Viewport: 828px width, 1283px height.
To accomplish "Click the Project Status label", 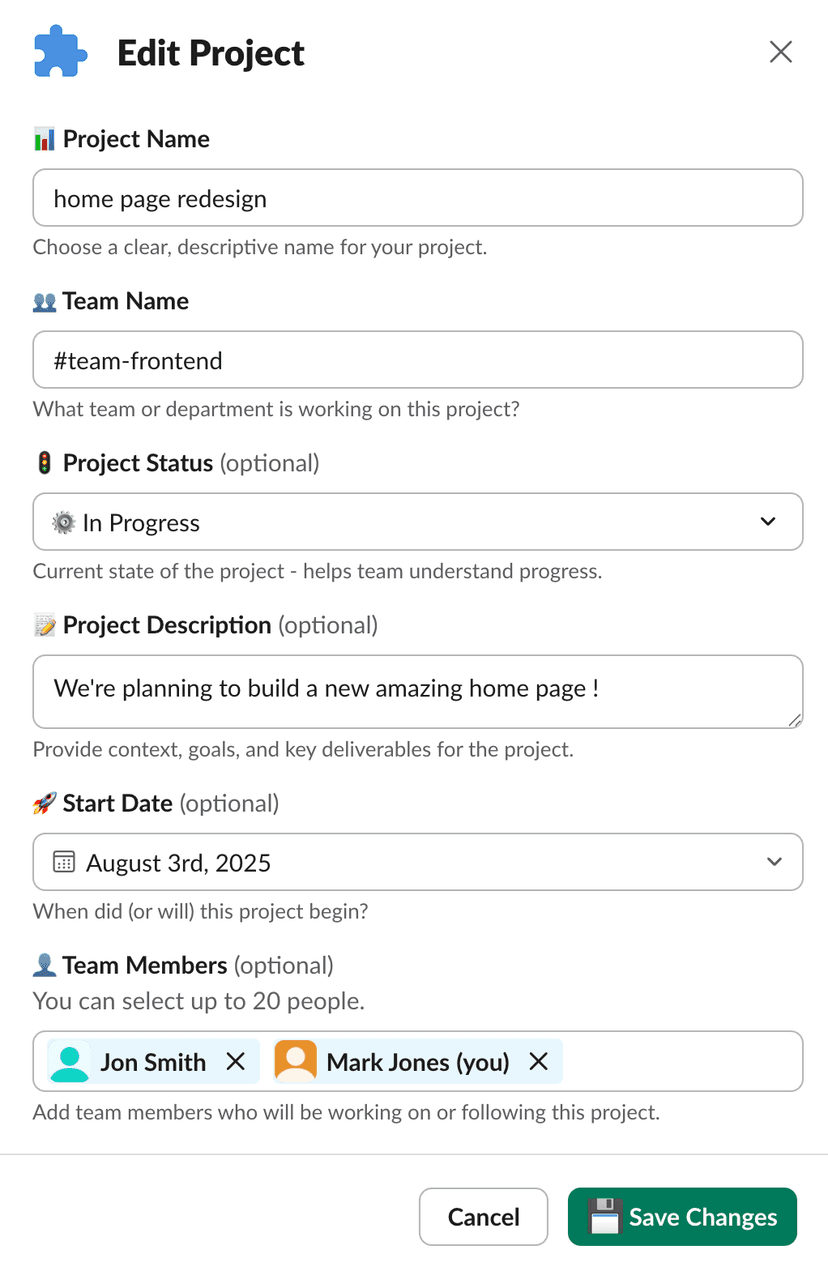I will [x=138, y=463].
